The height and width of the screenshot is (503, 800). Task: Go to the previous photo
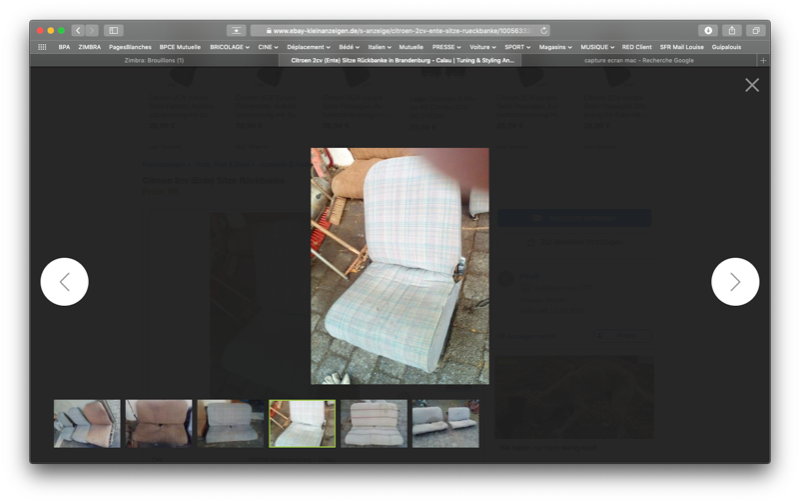(65, 282)
